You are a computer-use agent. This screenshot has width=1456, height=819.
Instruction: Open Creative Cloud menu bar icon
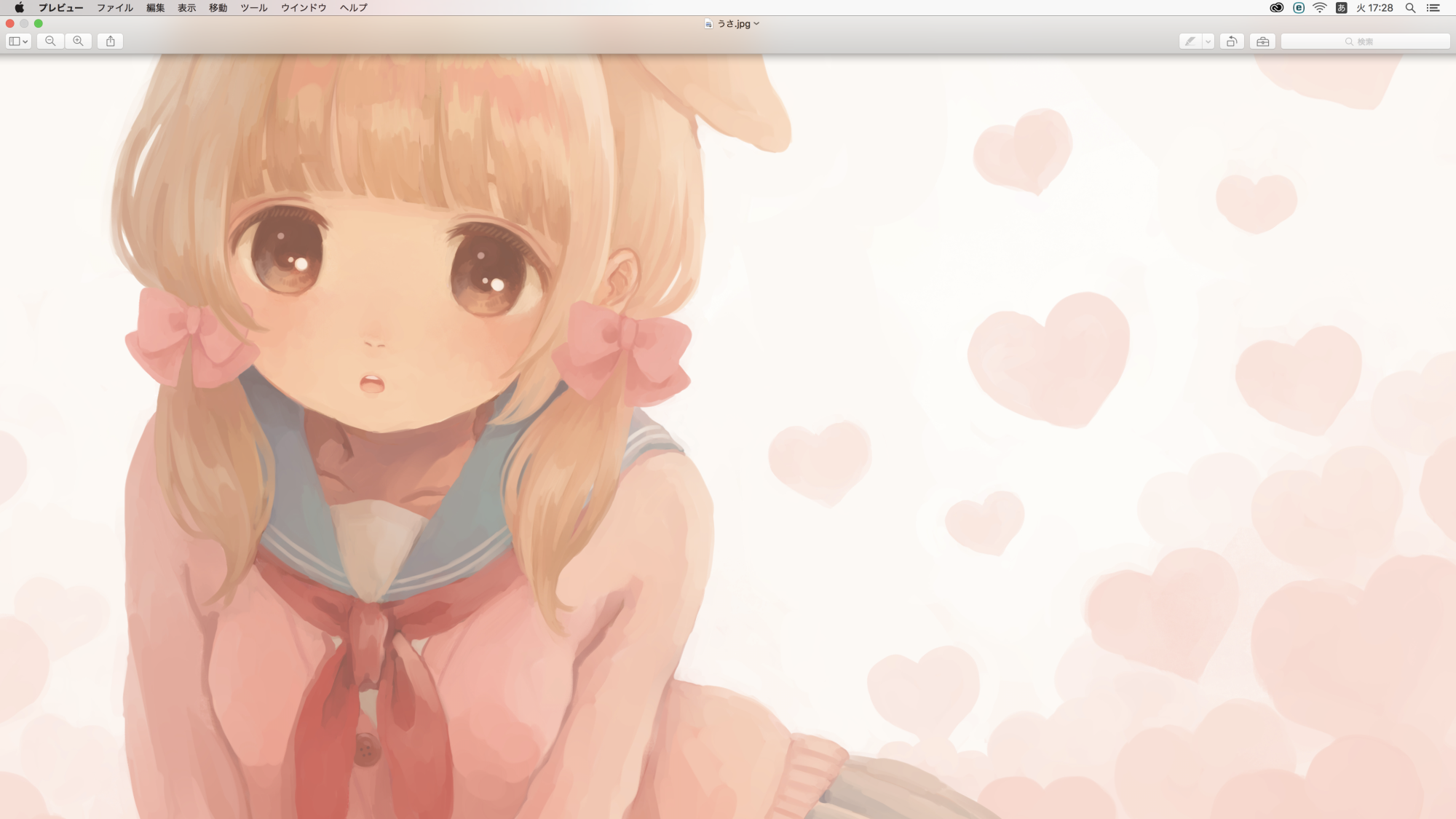(x=1276, y=8)
